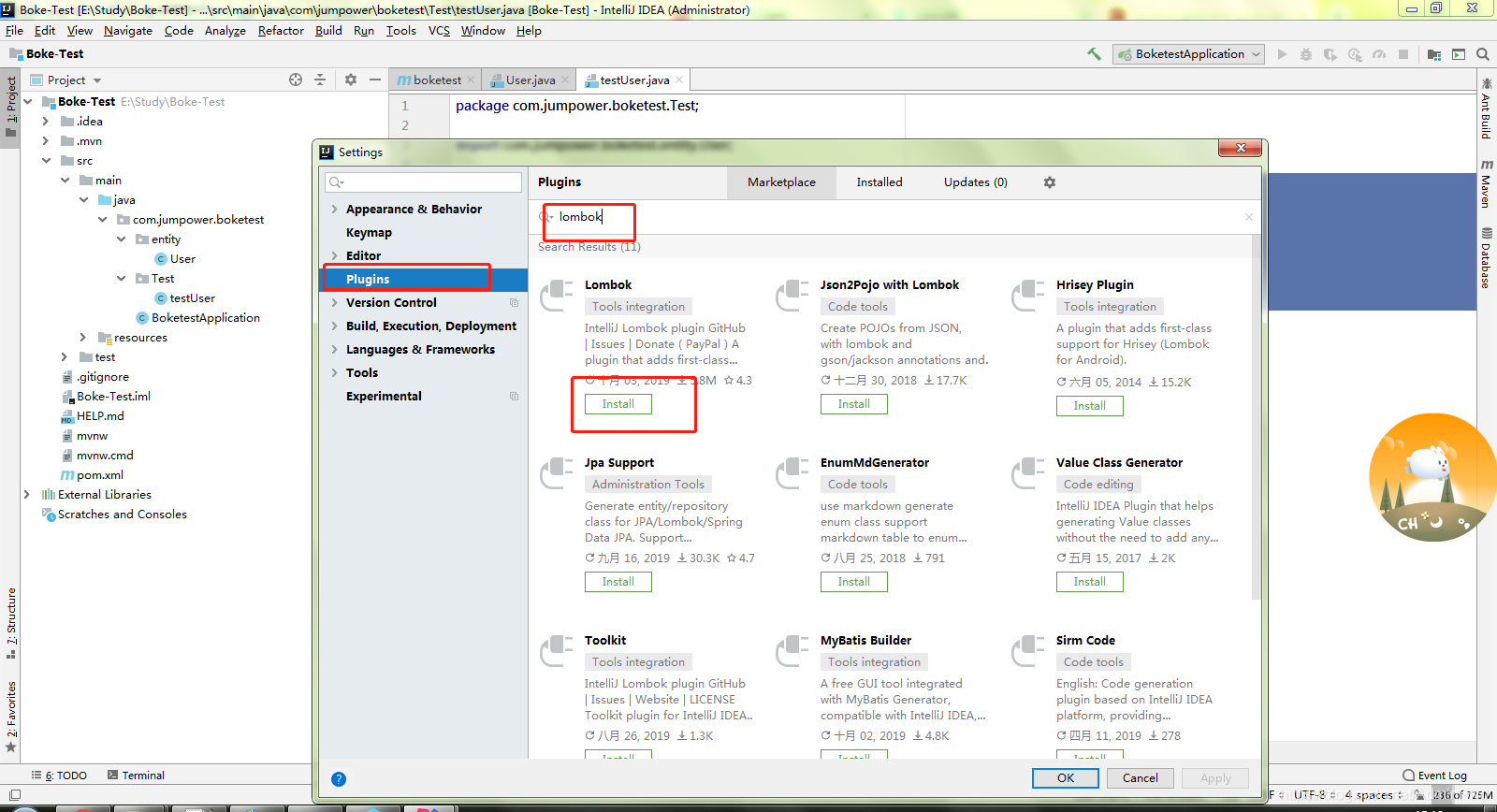Screen dimensions: 1497x812
Task: Switch to Marketplace tab
Action: 781,182
